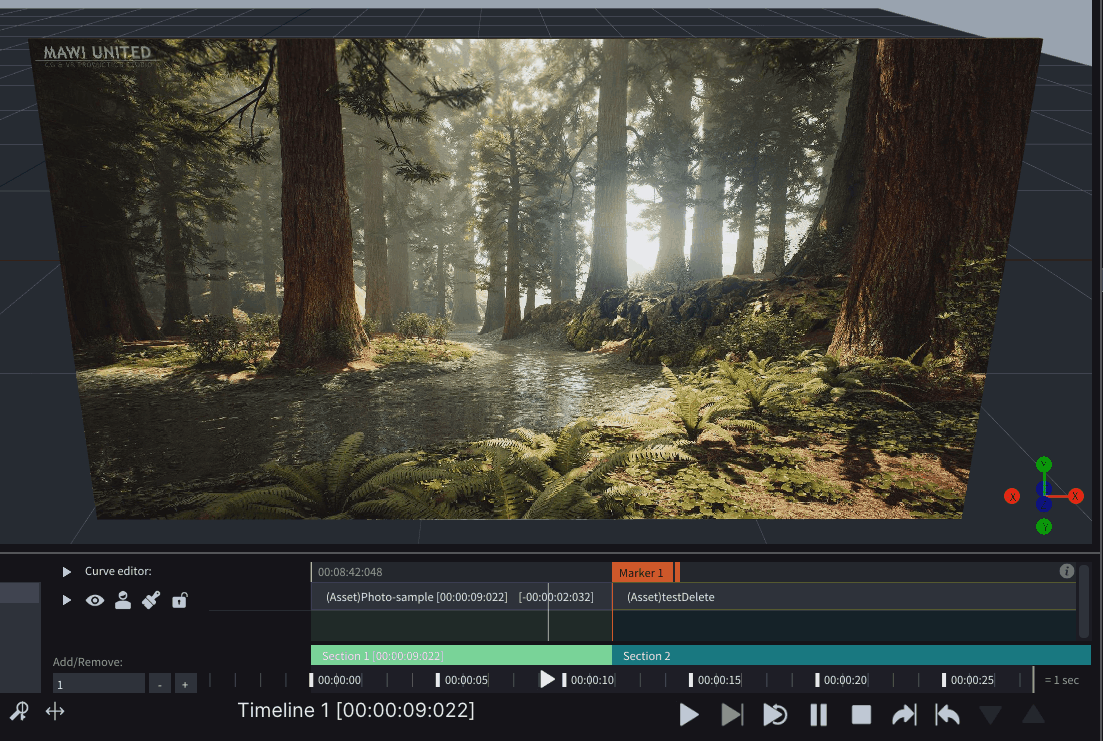1103x741 pixels.
Task: Click the jump back arrow icon
Action: pos(948,715)
